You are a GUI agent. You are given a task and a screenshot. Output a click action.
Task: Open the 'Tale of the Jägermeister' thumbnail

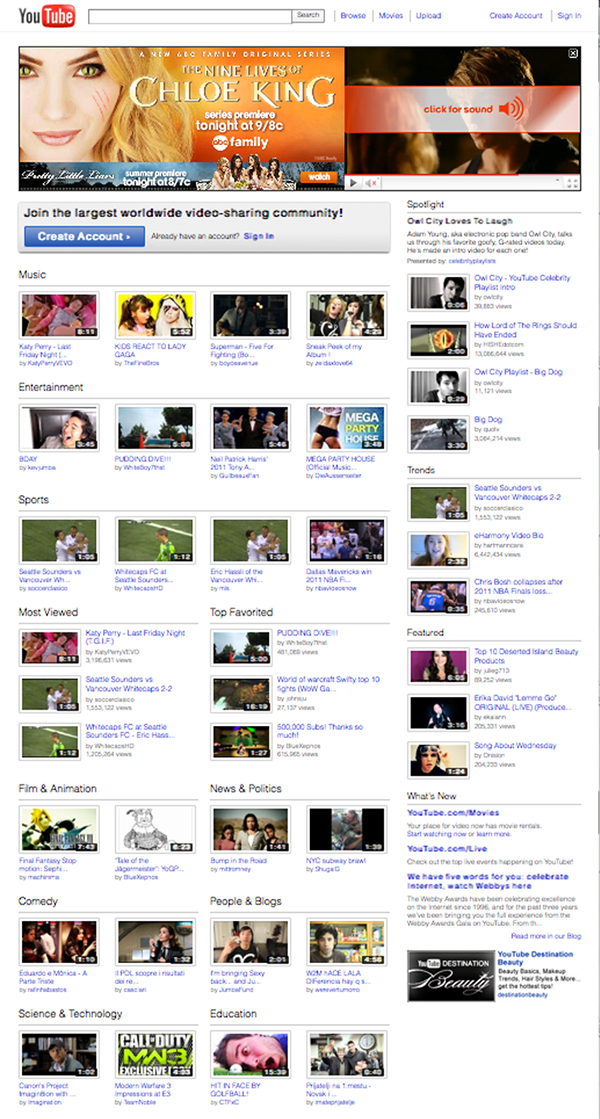tap(155, 830)
